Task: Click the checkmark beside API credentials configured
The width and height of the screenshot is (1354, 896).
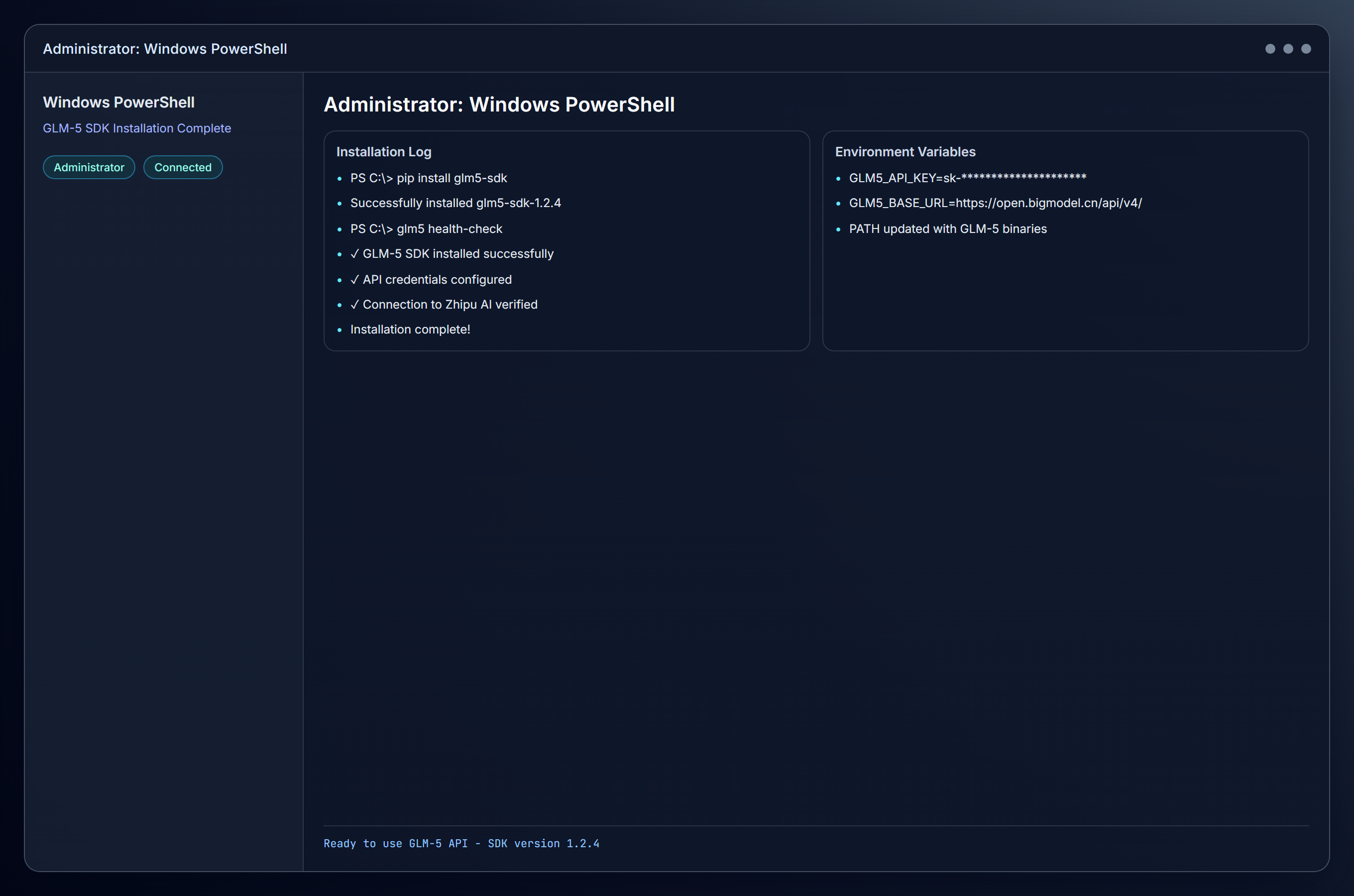Action: click(355, 279)
